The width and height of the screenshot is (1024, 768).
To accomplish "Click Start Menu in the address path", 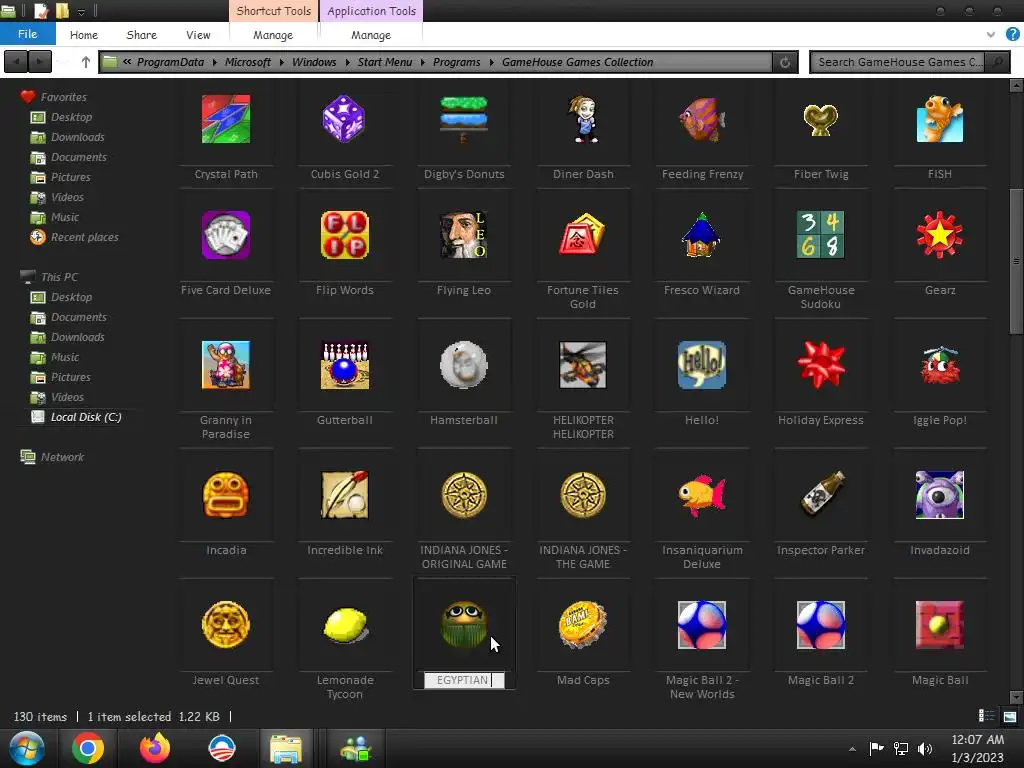I will tap(385, 62).
